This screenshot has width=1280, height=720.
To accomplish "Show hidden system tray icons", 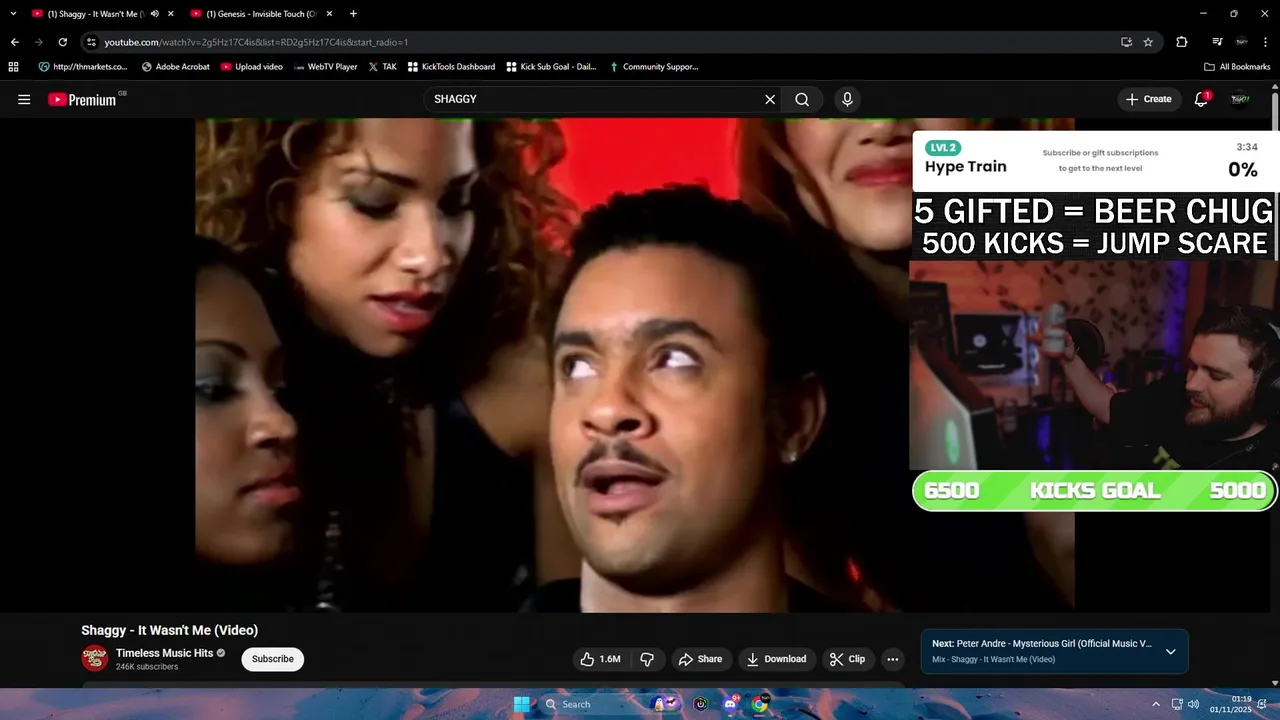I will point(1156,704).
